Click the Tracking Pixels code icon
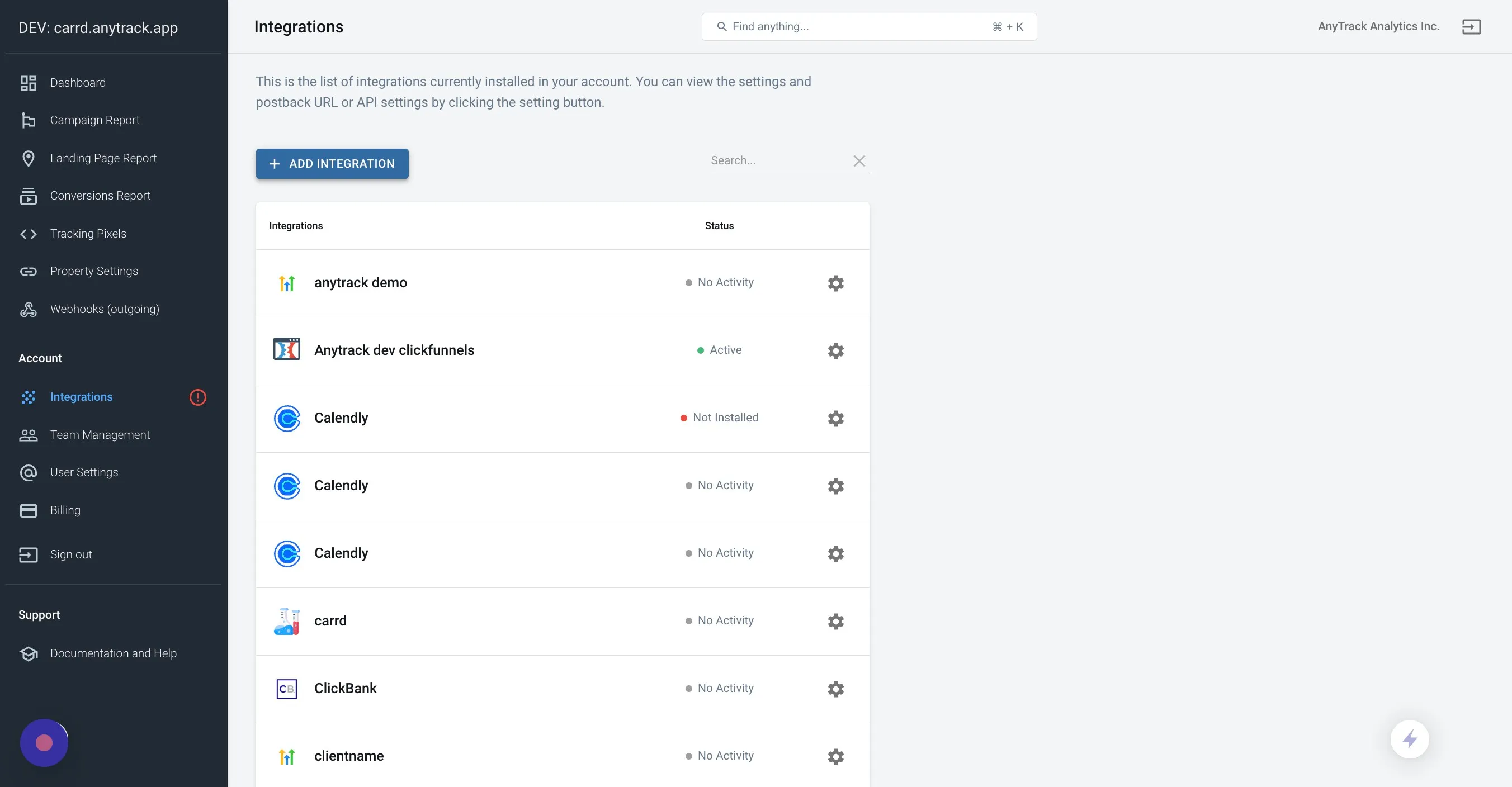 (28, 234)
